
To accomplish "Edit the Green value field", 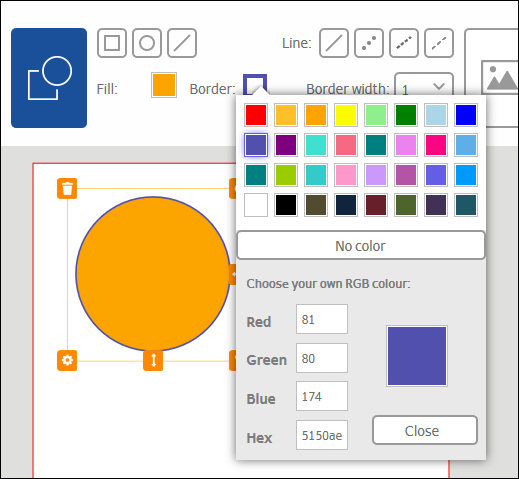I will (322, 358).
